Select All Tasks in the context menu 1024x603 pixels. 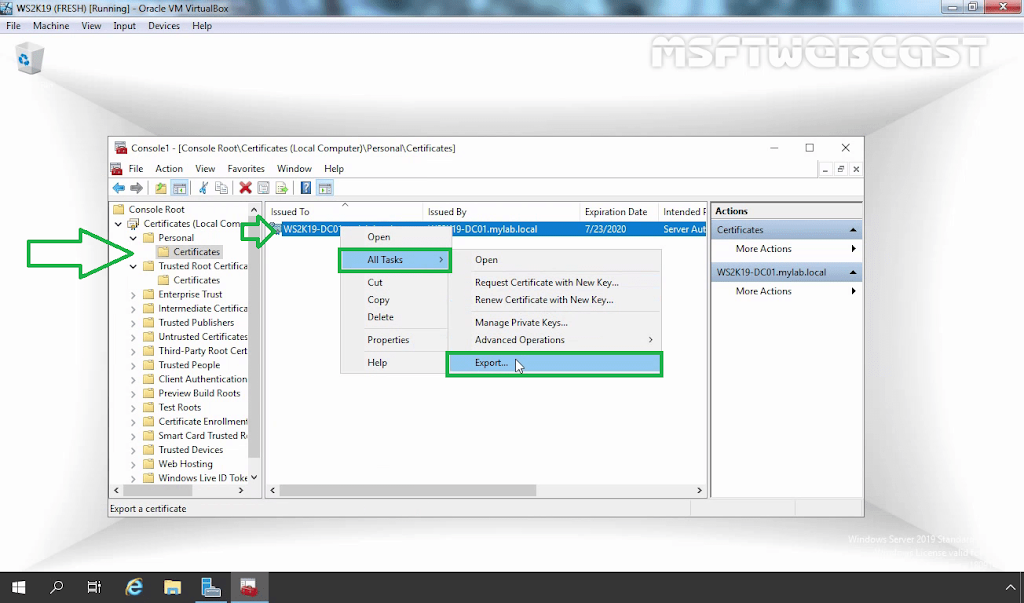[x=394, y=260]
